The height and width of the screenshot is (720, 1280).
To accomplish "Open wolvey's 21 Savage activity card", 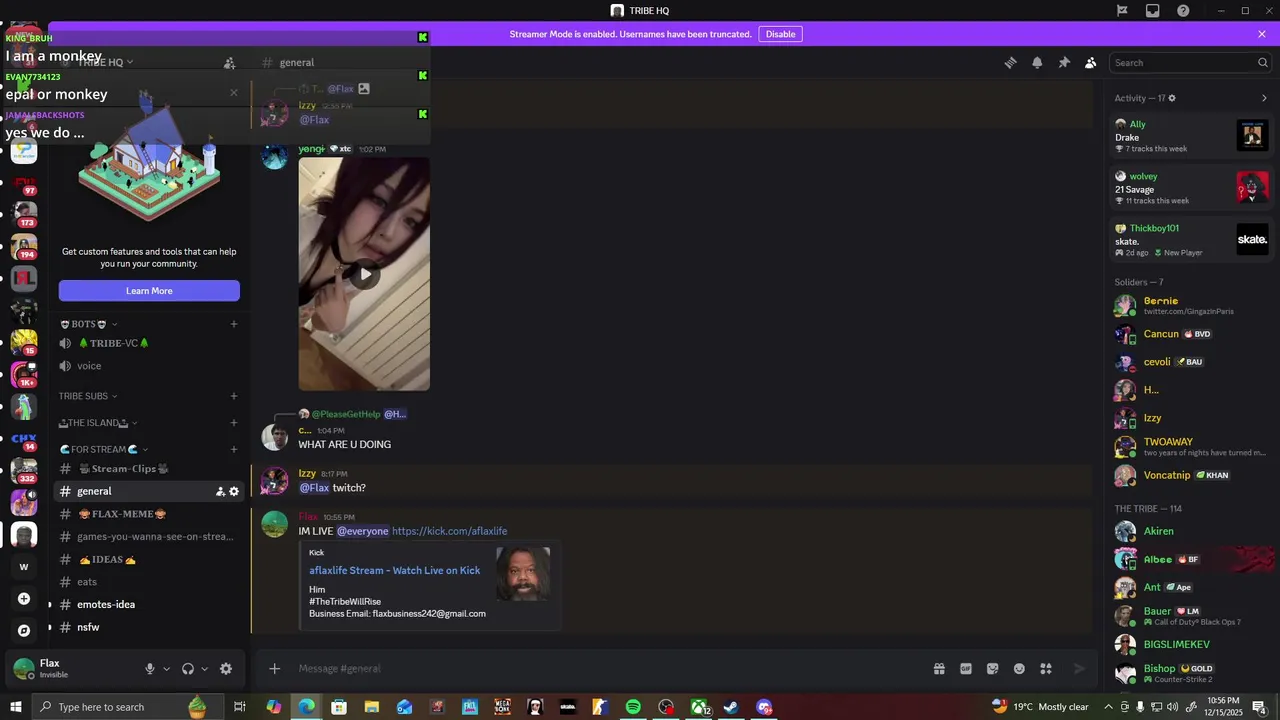I will click(x=1191, y=188).
